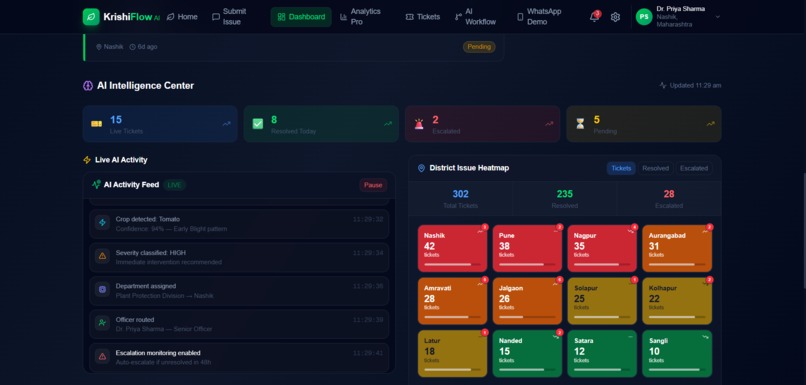
Task: Click the Escalated card trend arrow icon
Action: point(549,124)
